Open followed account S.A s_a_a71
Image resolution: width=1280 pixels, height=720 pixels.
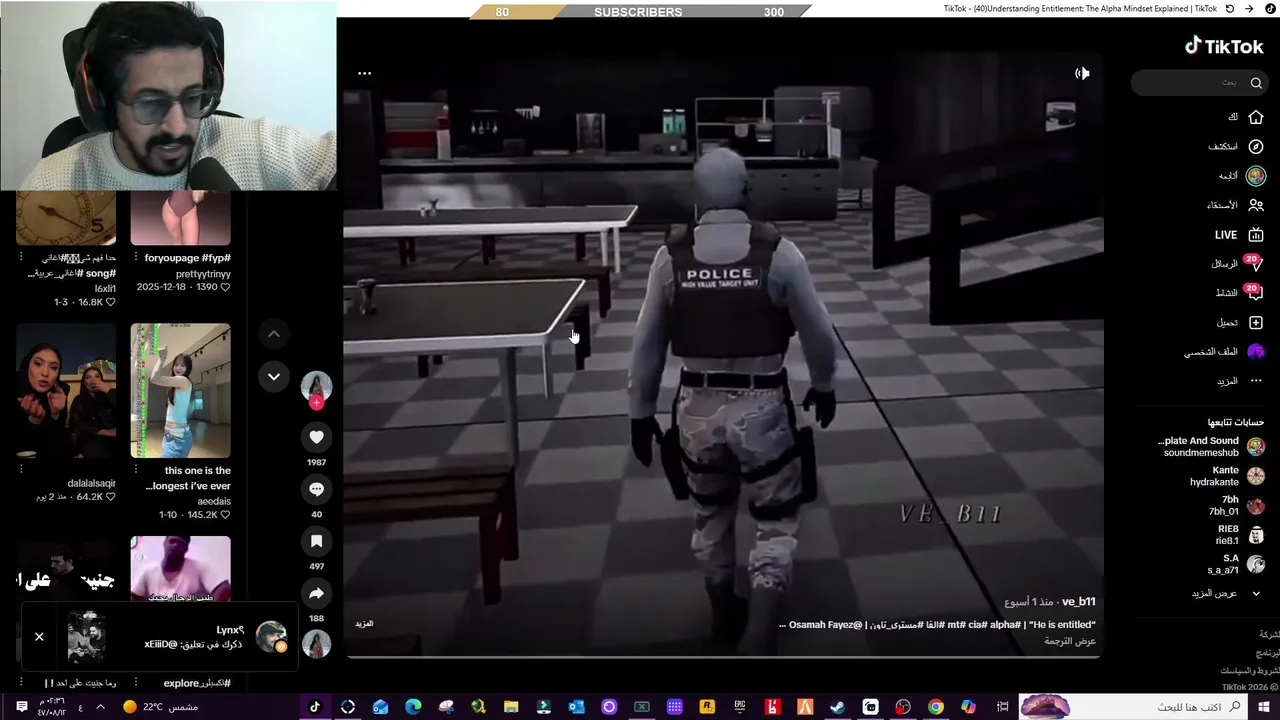click(x=1236, y=564)
